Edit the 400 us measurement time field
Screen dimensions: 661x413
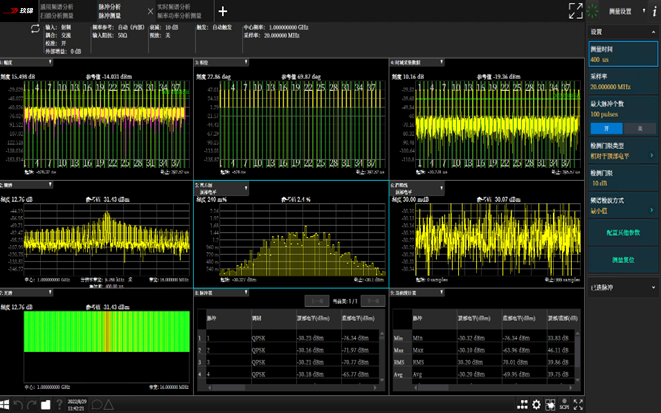[623, 54]
